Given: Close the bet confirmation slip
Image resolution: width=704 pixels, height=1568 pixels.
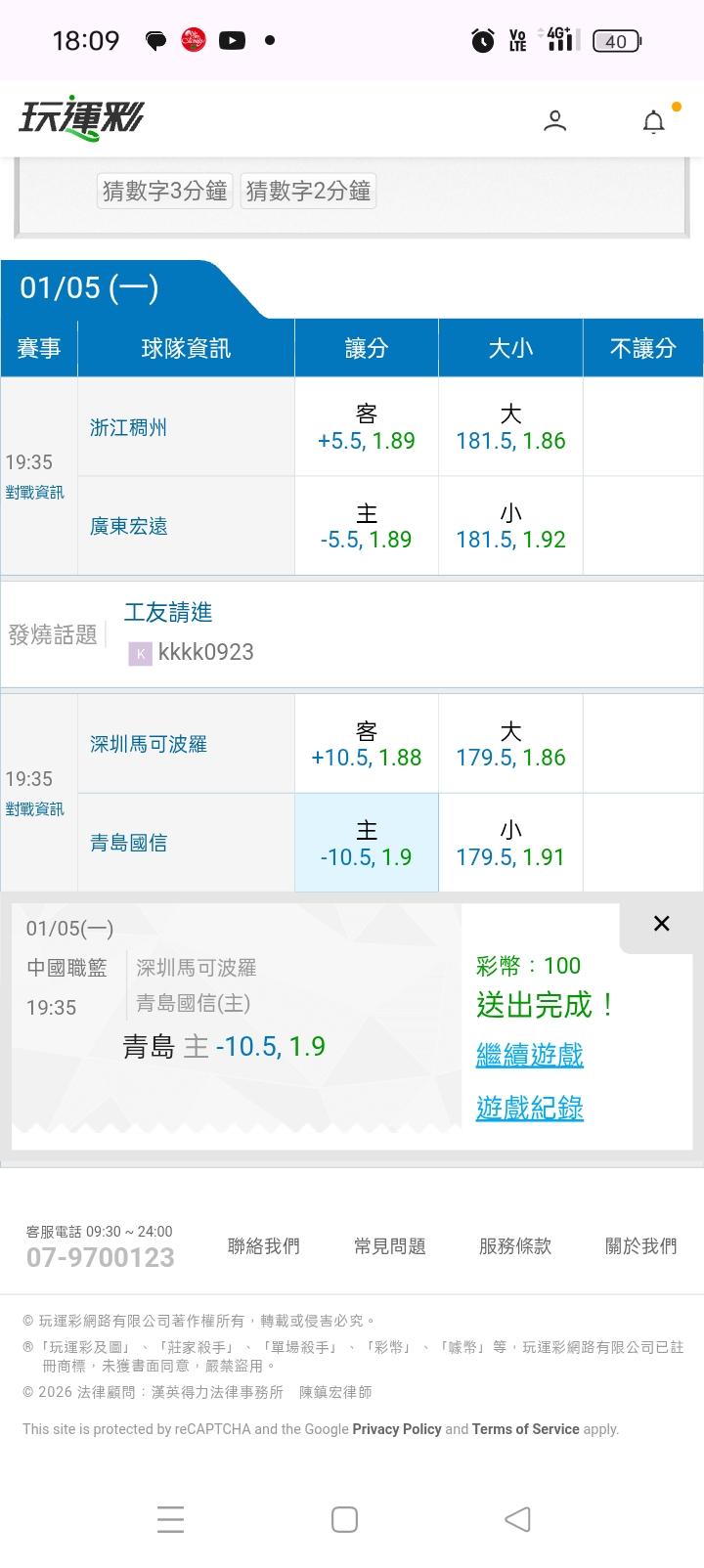Looking at the screenshot, I should 661,924.
